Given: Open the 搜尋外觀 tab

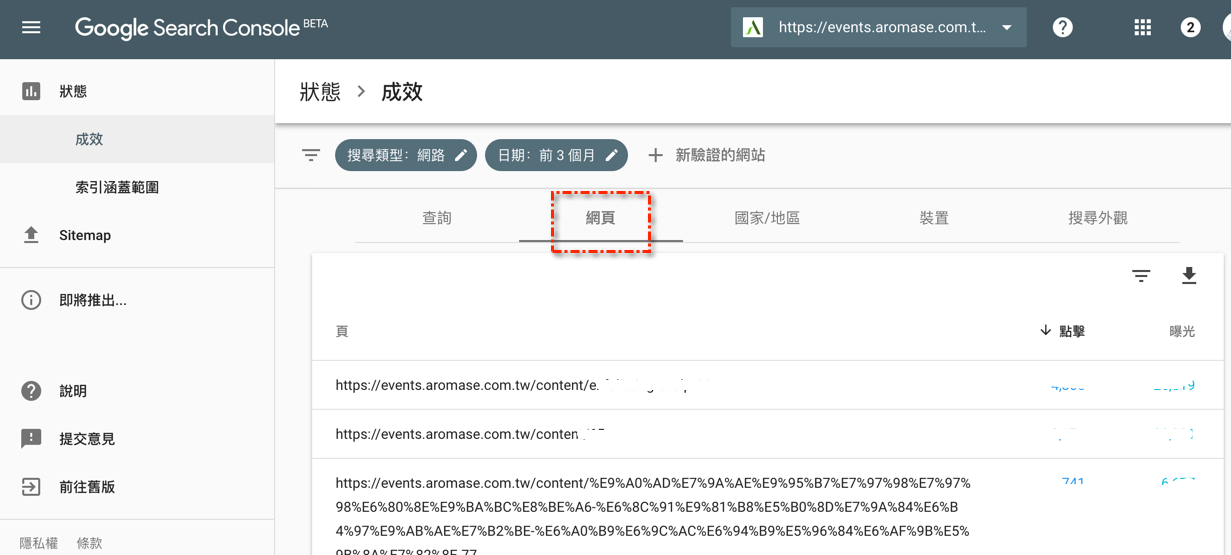Looking at the screenshot, I should [1098, 218].
